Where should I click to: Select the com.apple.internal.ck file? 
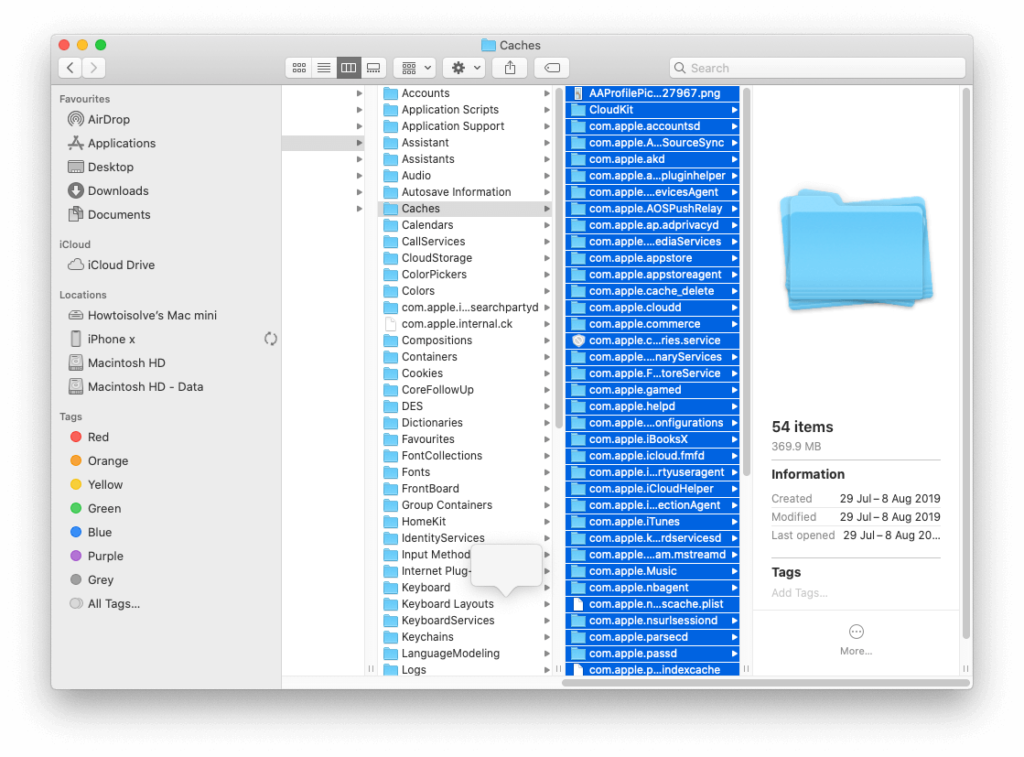pos(465,324)
